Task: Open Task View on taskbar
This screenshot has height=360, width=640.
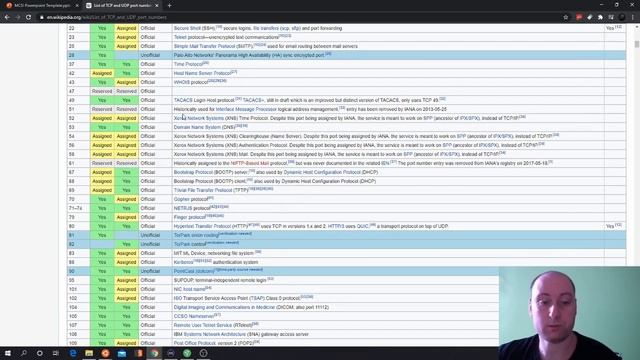Action: (x=56, y=353)
